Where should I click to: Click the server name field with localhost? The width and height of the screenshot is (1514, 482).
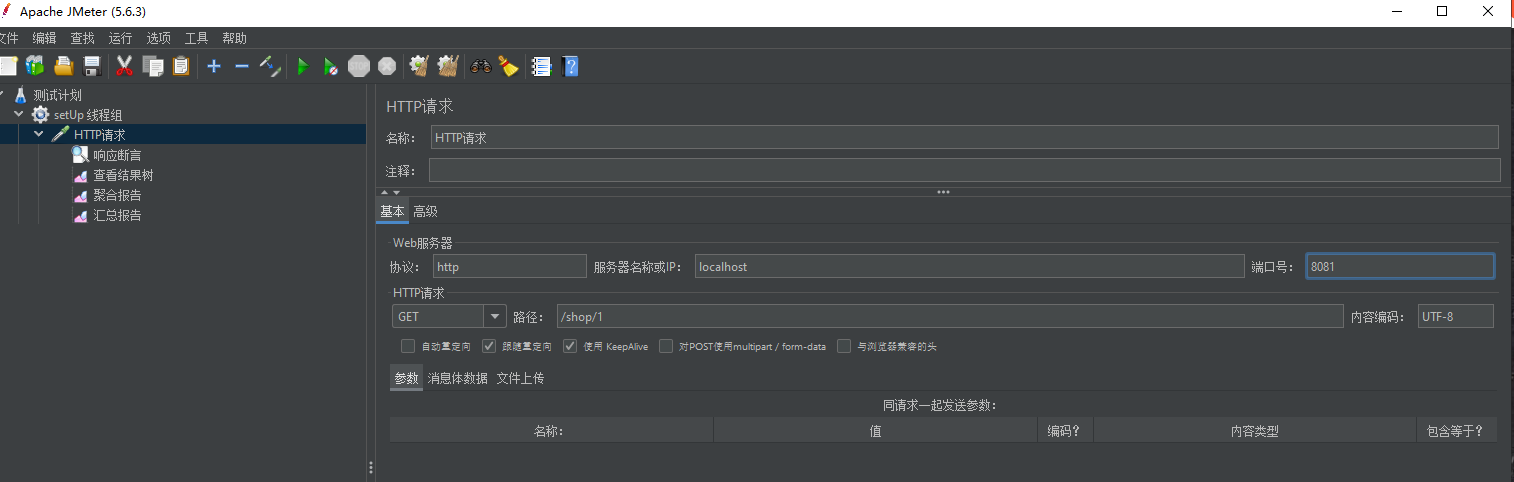(x=969, y=266)
